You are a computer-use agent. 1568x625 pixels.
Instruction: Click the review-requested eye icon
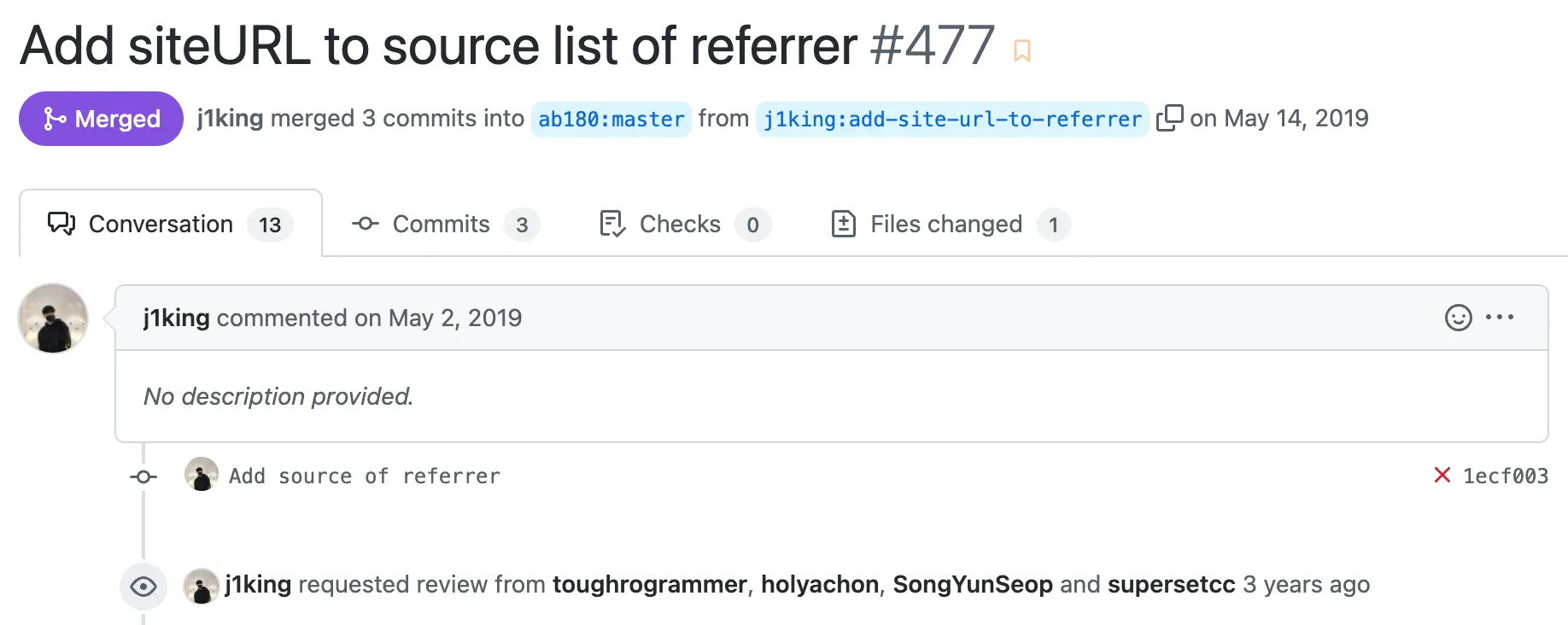pyautogui.click(x=143, y=587)
